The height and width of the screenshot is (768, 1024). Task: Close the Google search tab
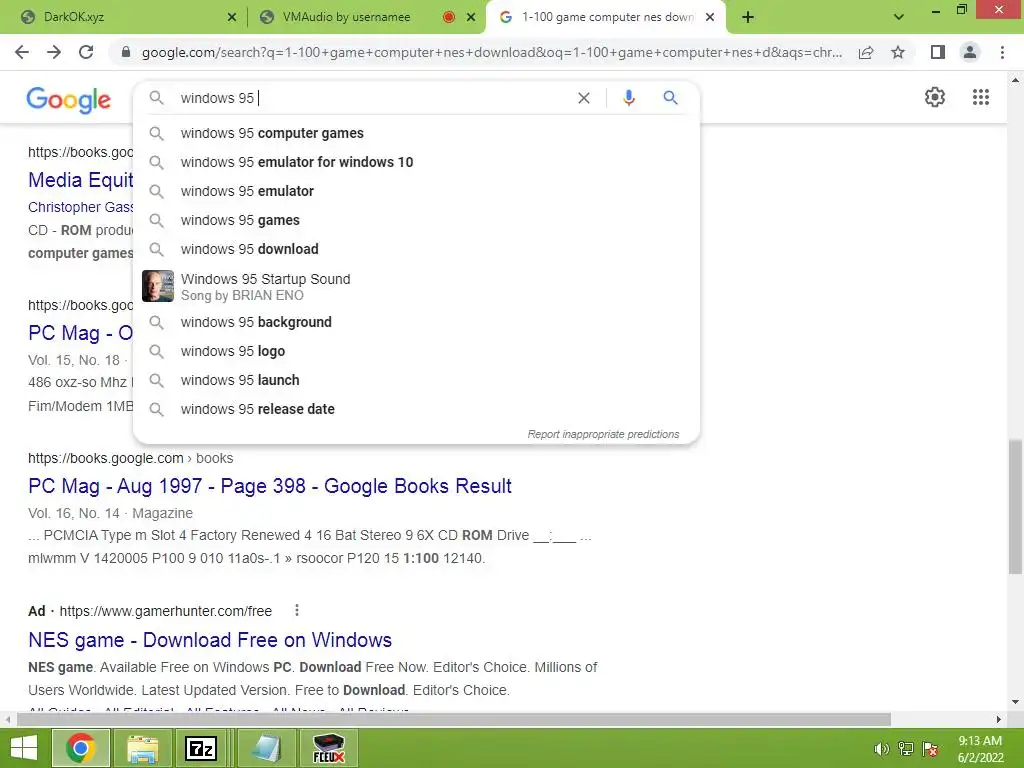pyautogui.click(x=710, y=17)
